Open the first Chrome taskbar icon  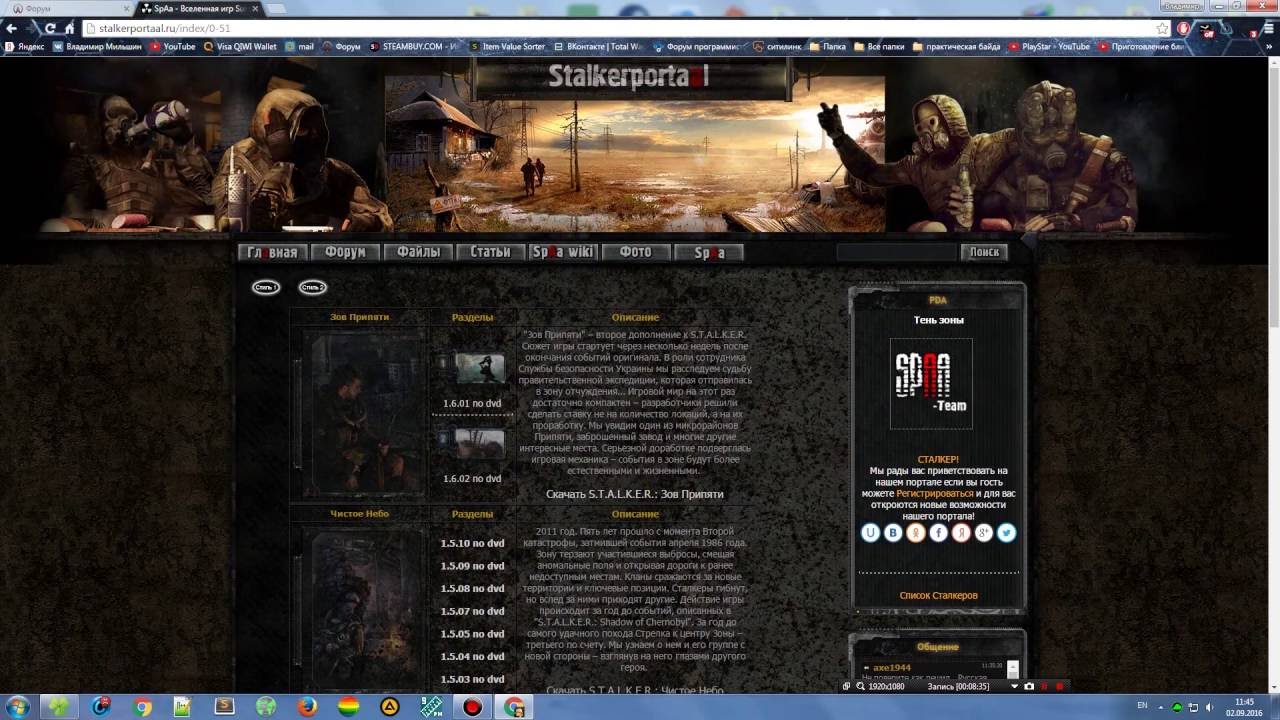(x=142, y=707)
